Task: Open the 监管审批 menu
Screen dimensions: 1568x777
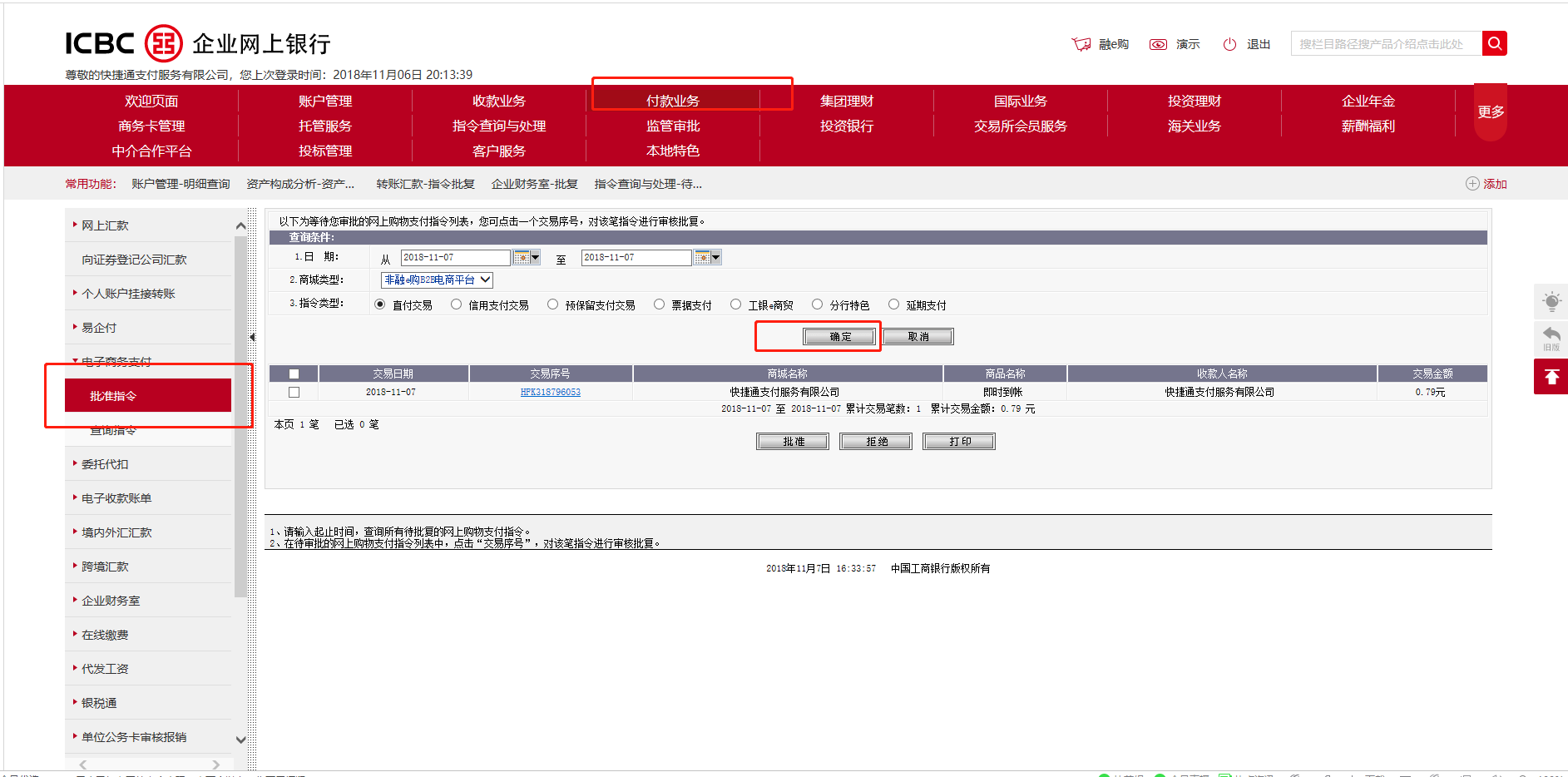Action: 673,126
